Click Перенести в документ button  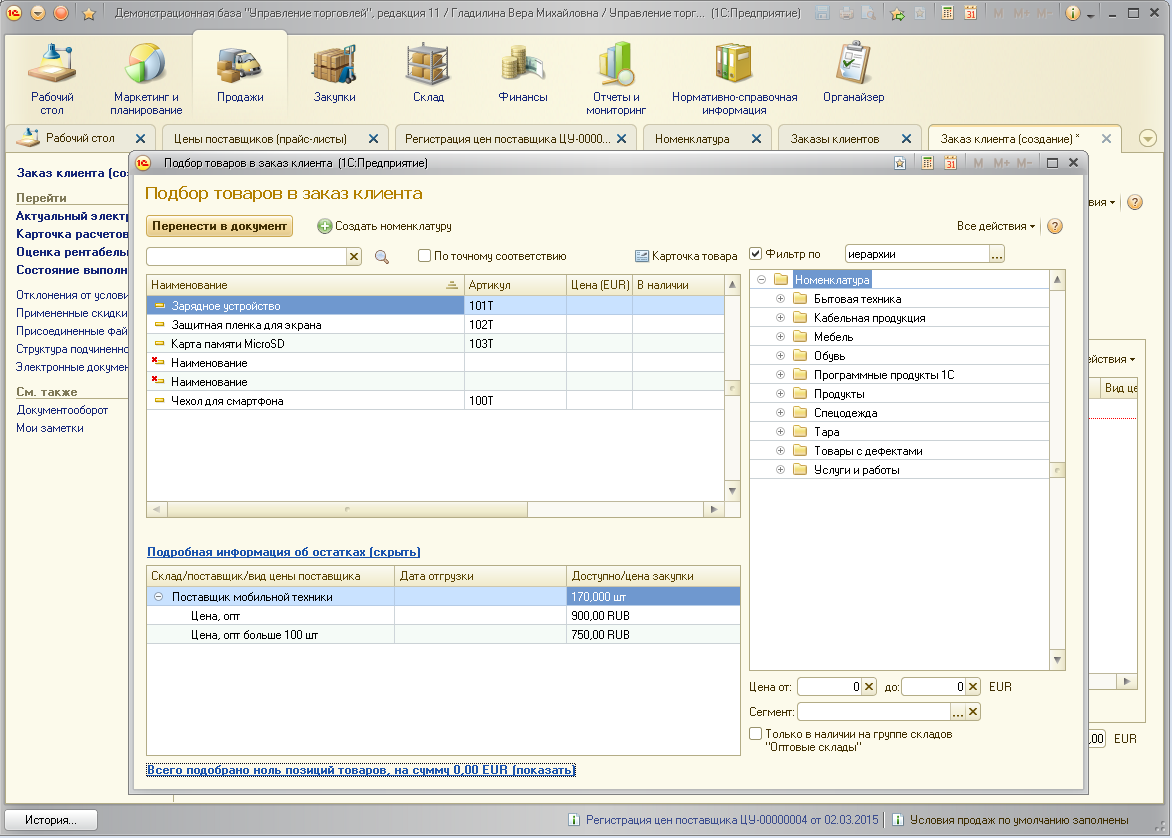[220, 226]
